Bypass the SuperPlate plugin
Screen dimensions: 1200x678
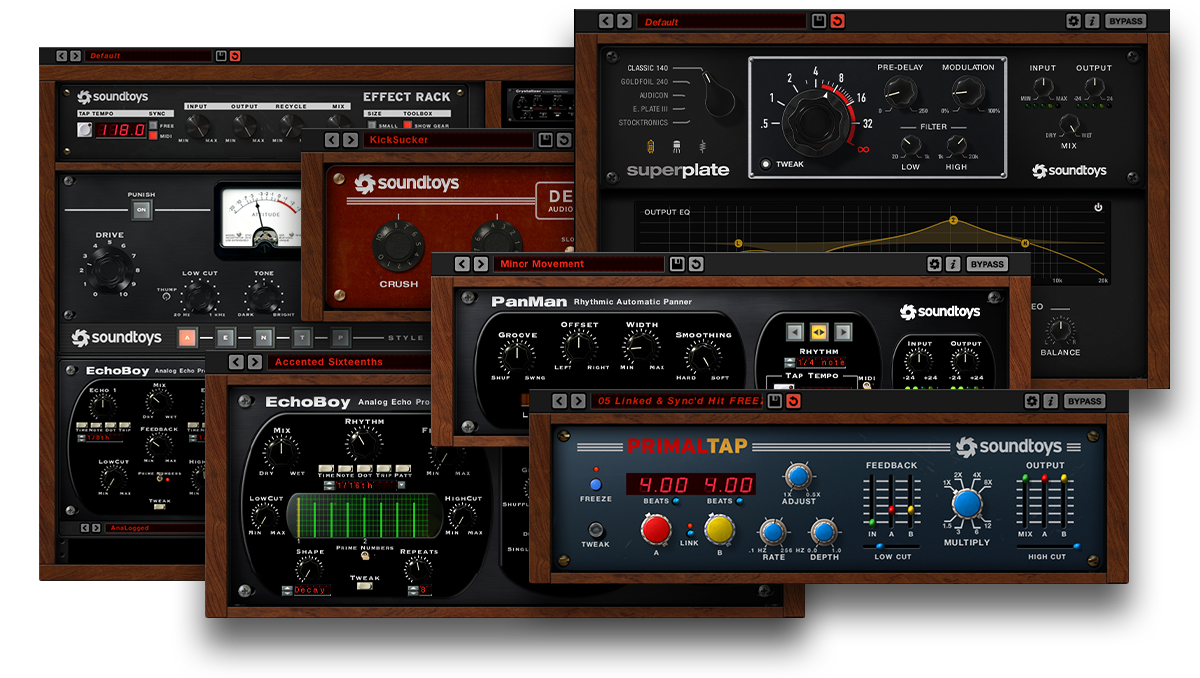click(x=1125, y=21)
